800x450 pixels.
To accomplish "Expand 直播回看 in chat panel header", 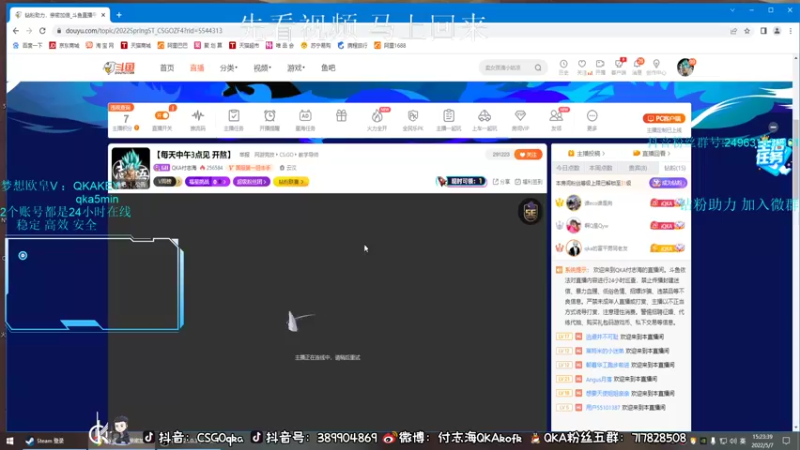I will click(652, 153).
